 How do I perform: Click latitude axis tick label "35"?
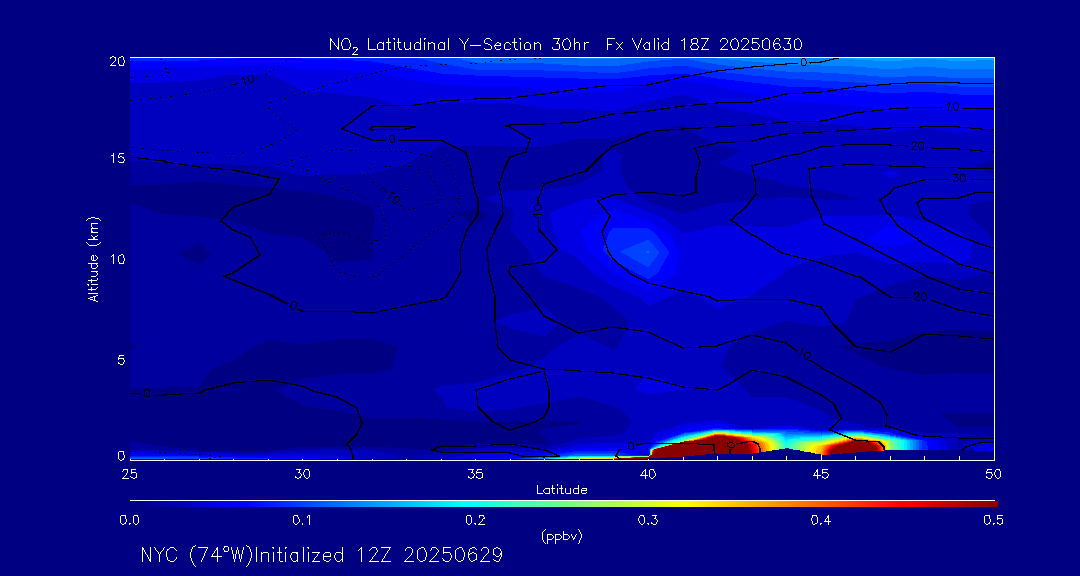tap(475, 474)
